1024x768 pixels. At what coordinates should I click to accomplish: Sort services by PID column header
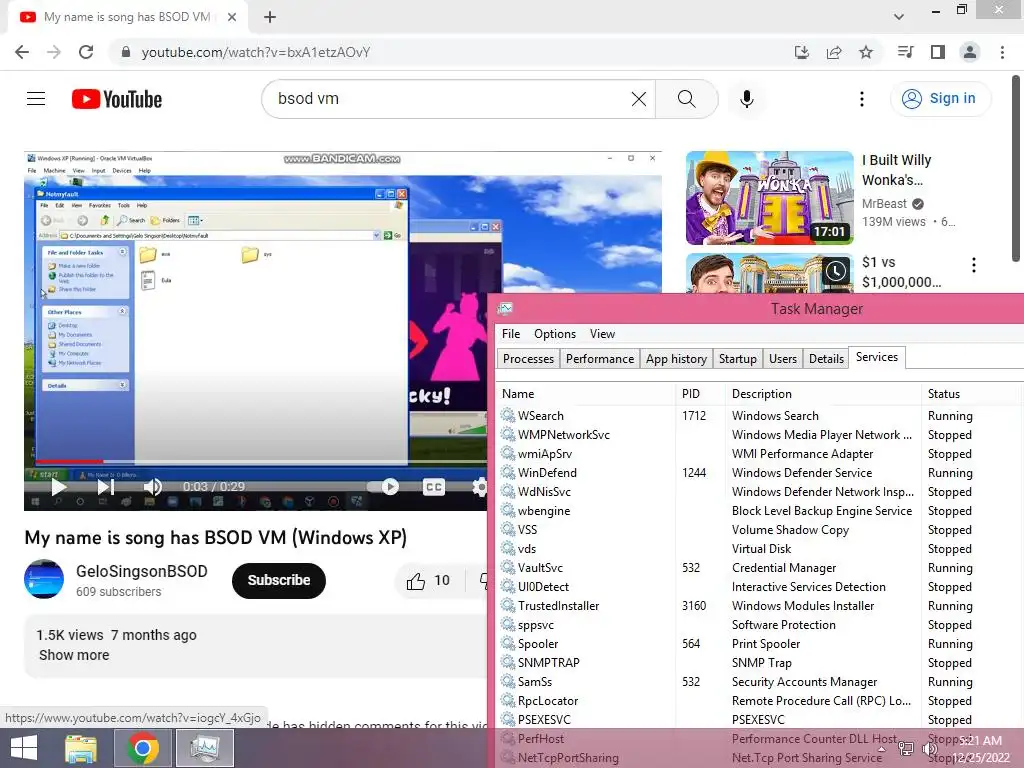pos(699,394)
